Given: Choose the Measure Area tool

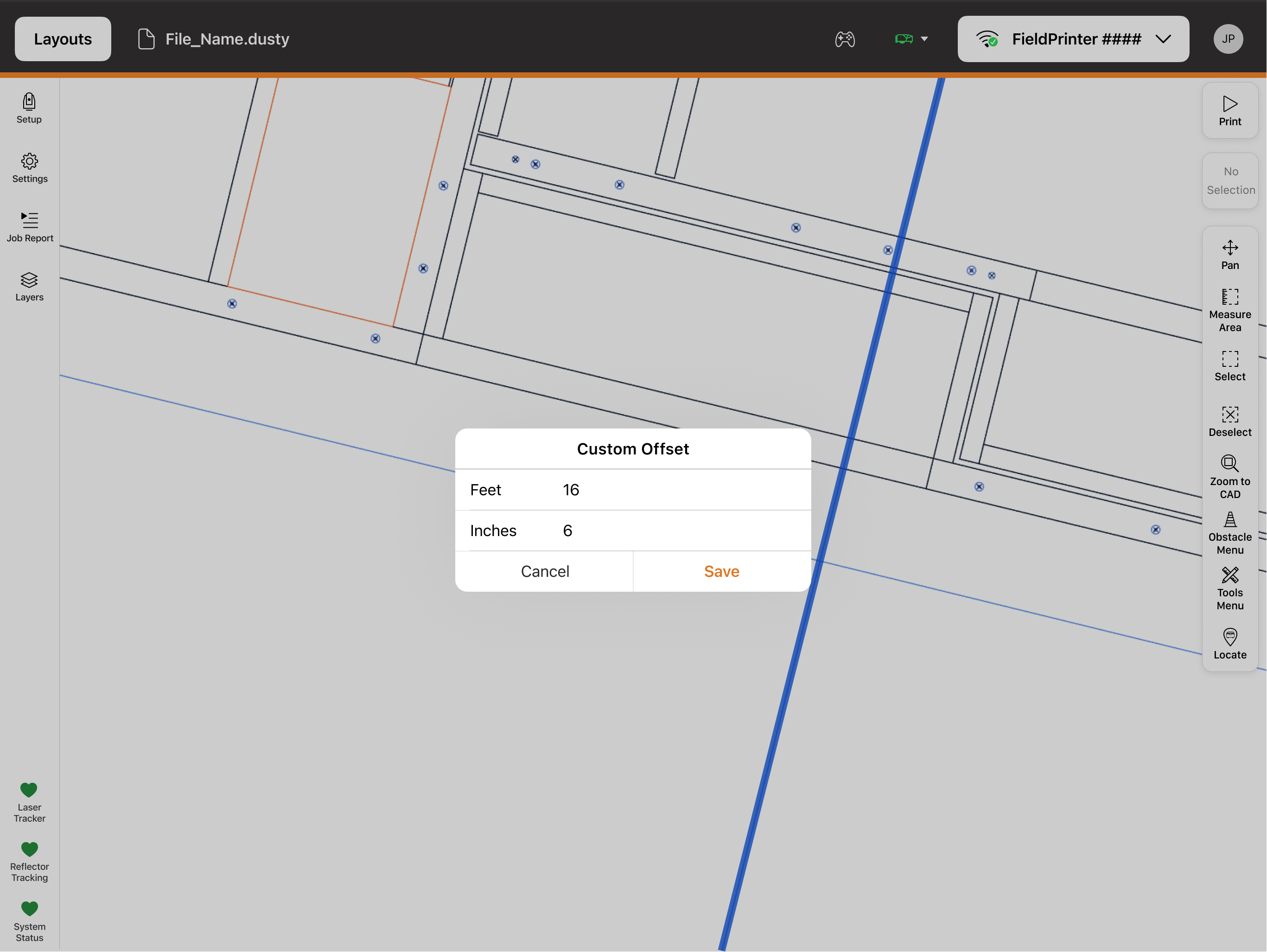Looking at the screenshot, I should tap(1230, 311).
